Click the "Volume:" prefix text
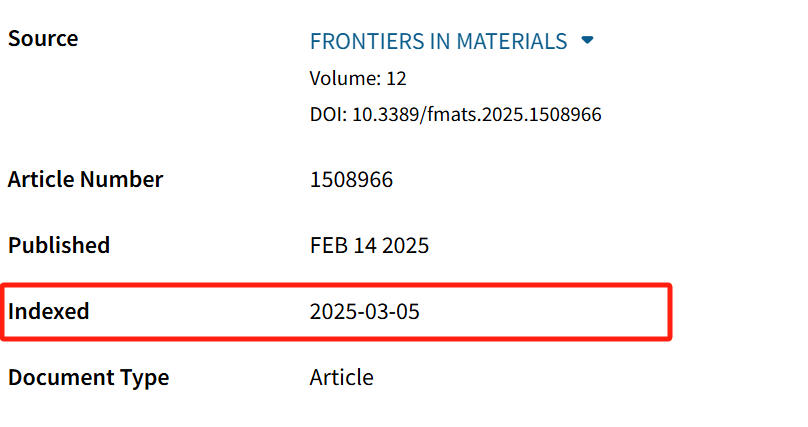 pos(346,78)
